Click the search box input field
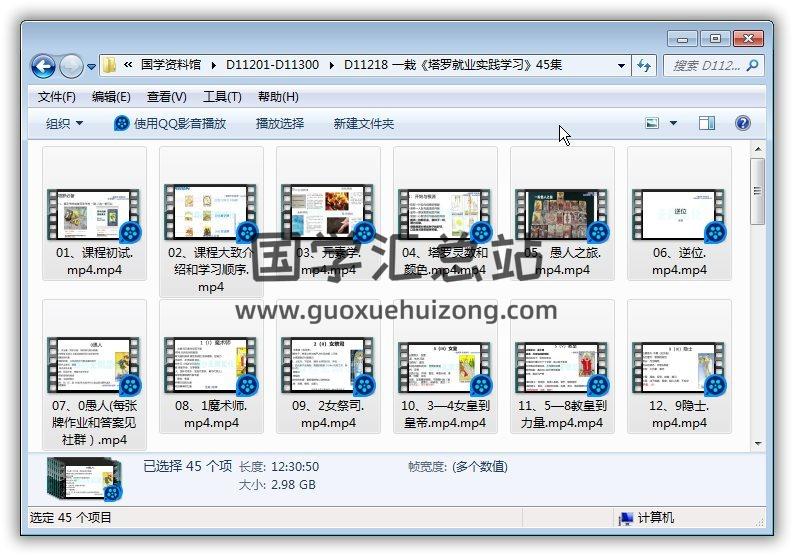Viewport: 794px width, 556px height. [x=705, y=65]
